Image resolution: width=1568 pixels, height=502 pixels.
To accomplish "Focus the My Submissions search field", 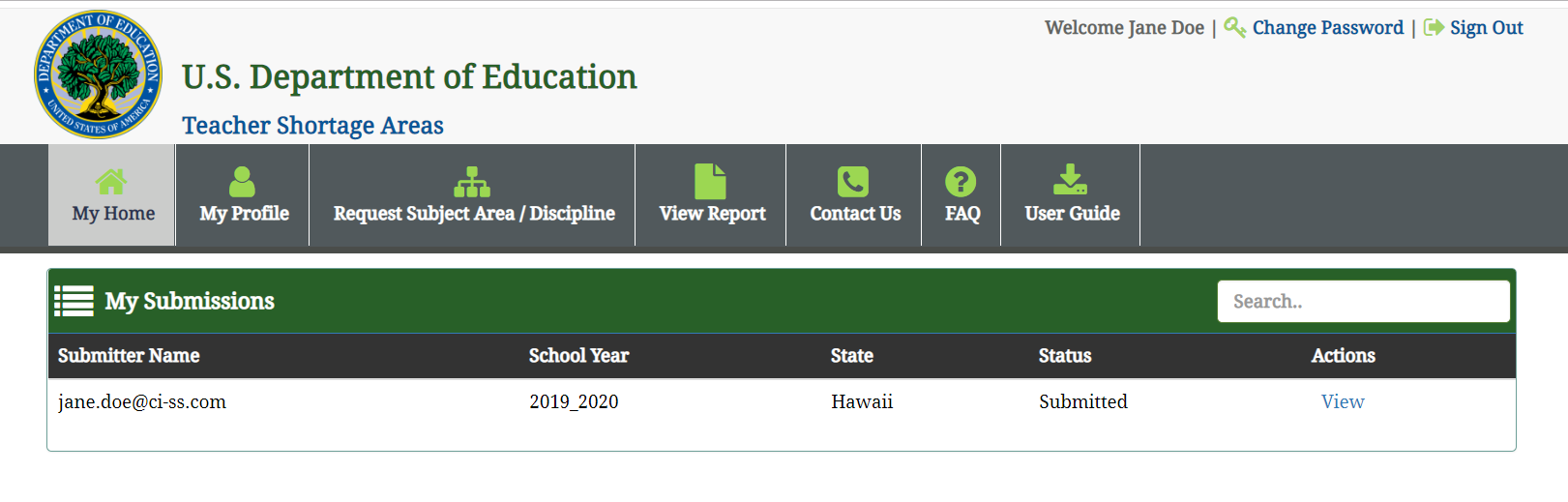I will point(1363,302).
